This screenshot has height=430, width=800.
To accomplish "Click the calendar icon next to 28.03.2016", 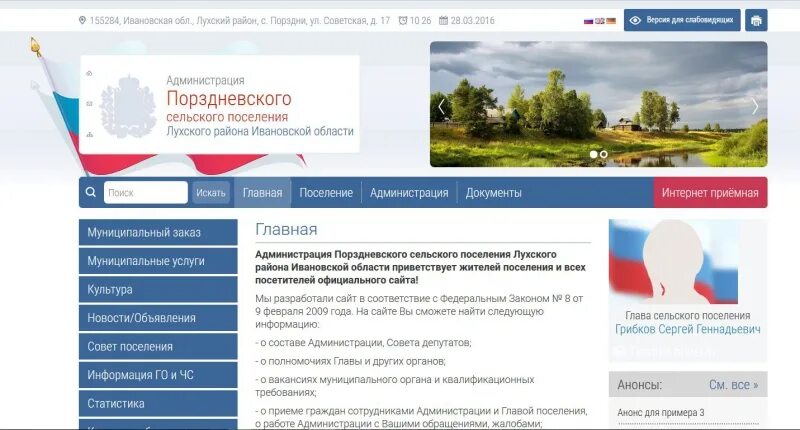I will click(x=443, y=20).
